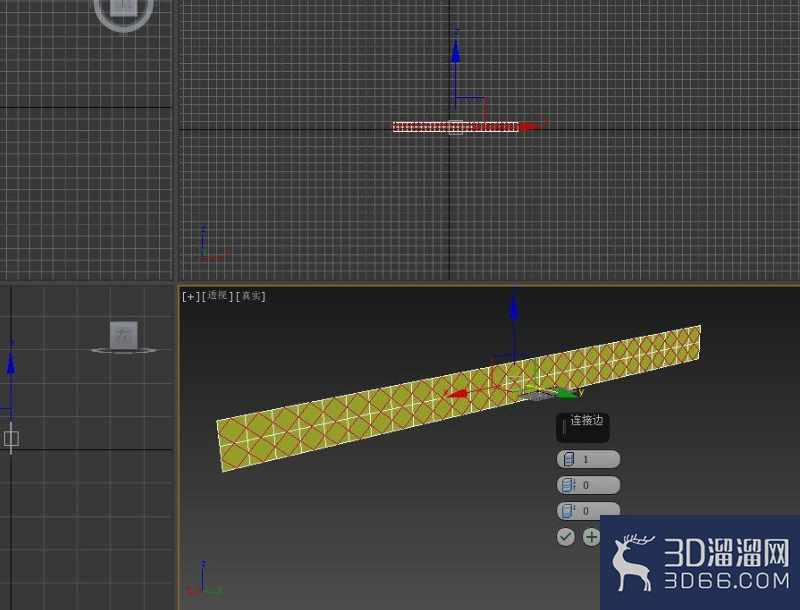Viewport: 800px width, 610px height.
Task: Click the blue Z-axis arrow in left viewport
Action: click(10, 363)
